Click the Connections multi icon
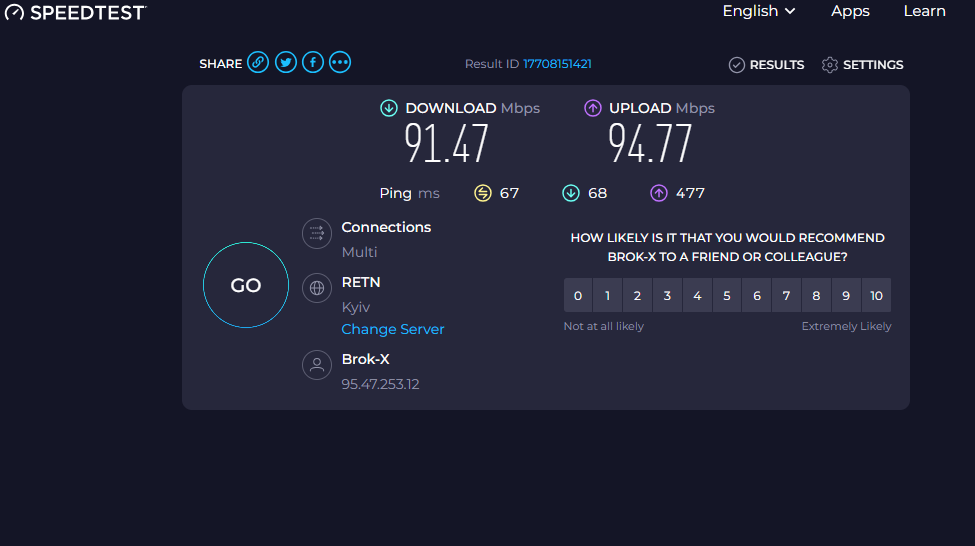 pos(317,234)
